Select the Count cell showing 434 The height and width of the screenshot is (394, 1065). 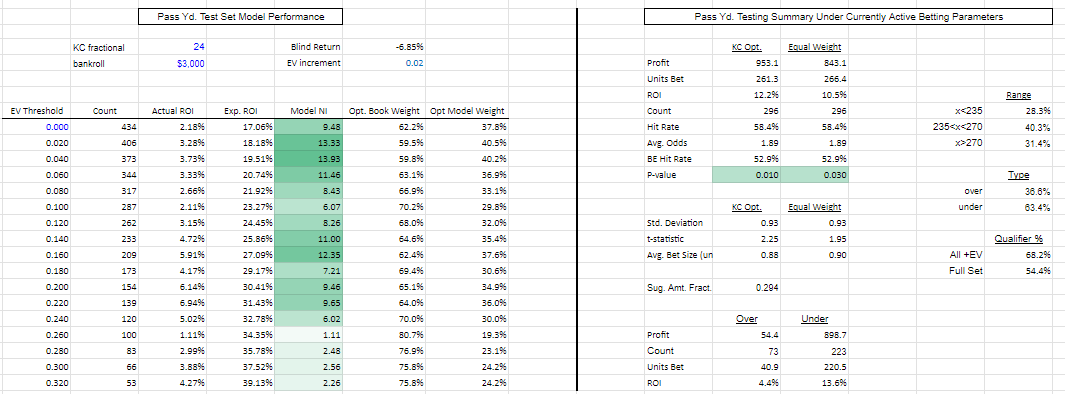pos(105,127)
